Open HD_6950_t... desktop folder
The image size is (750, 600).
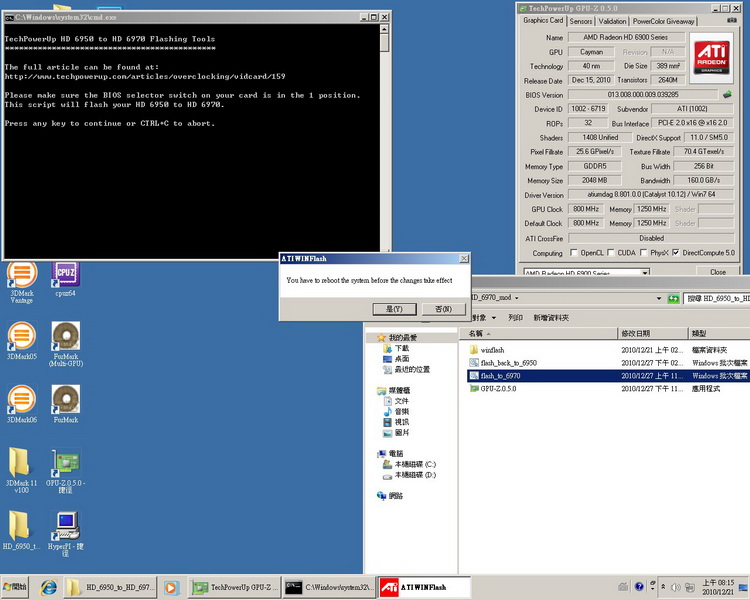pos(22,530)
